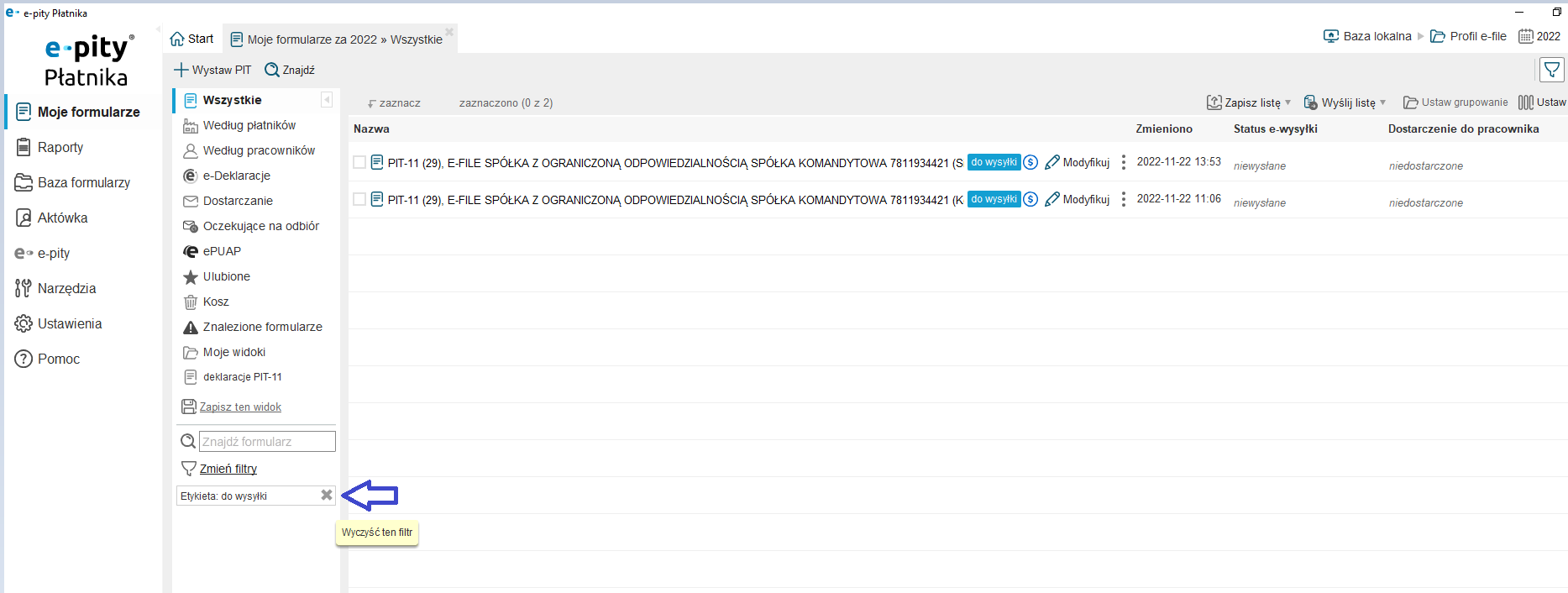1568x593 pixels.
Task: Open Znalezione formularze view
Action: [x=253, y=327]
